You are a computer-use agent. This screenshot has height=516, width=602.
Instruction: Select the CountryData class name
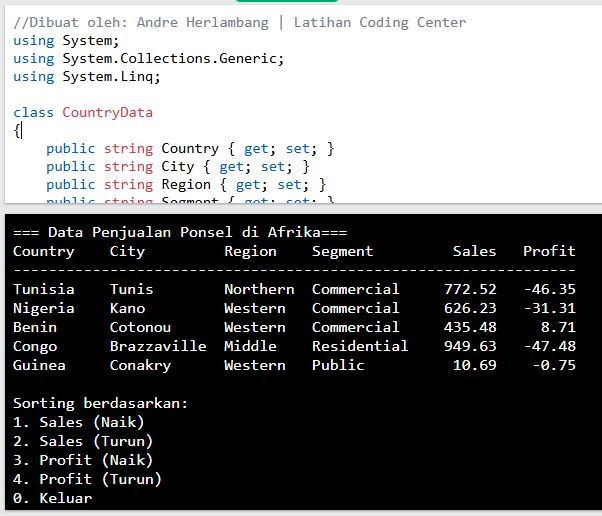[108, 112]
